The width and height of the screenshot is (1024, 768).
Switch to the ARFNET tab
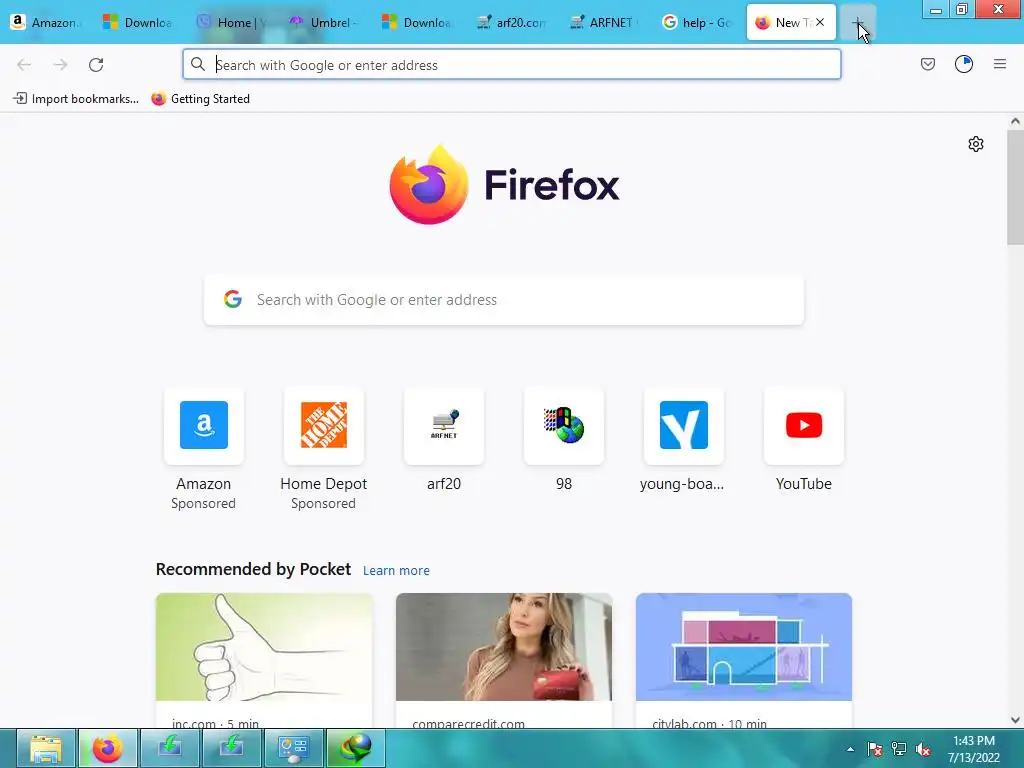tap(605, 23)
